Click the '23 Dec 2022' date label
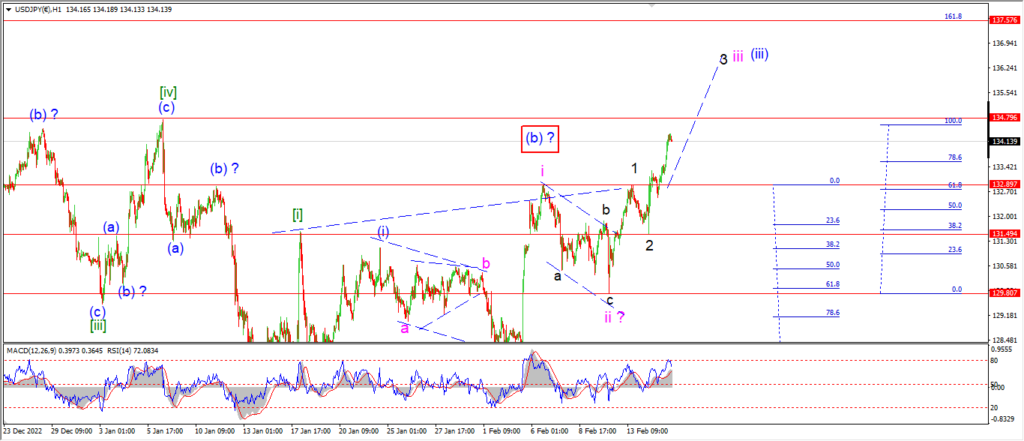Screen dimensions: 1024x441 click(21, 431)
